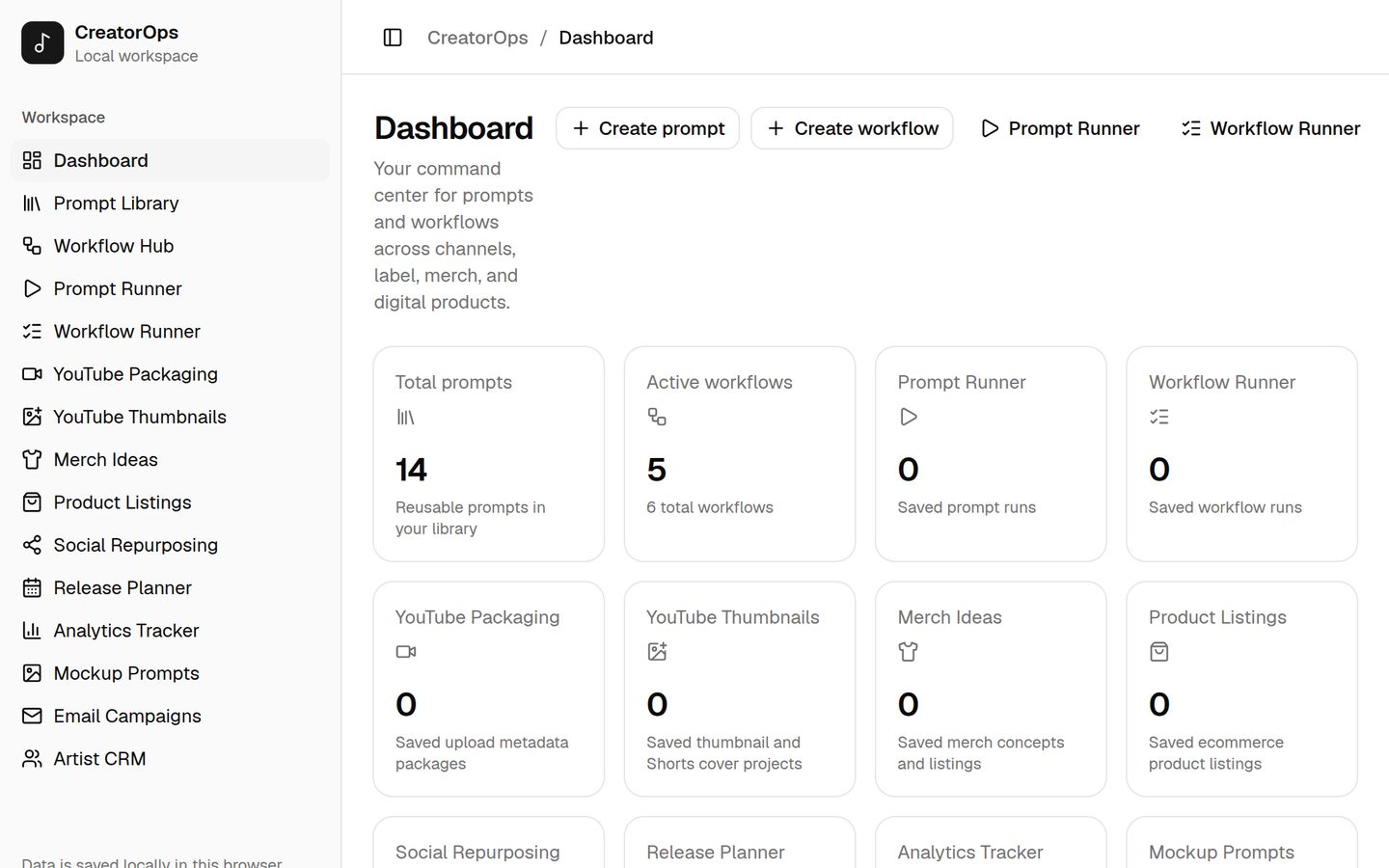Viewport: 1389px width, 868px height.
Task: Click the YouTube Packaging camera icon in sidebar
Action: click(32, 374)
